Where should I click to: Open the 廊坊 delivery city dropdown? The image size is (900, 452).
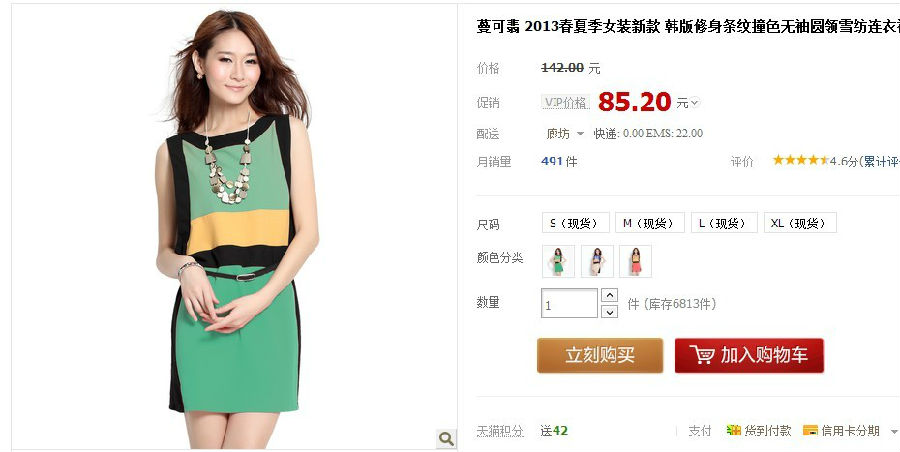click(x=564, y=133)
